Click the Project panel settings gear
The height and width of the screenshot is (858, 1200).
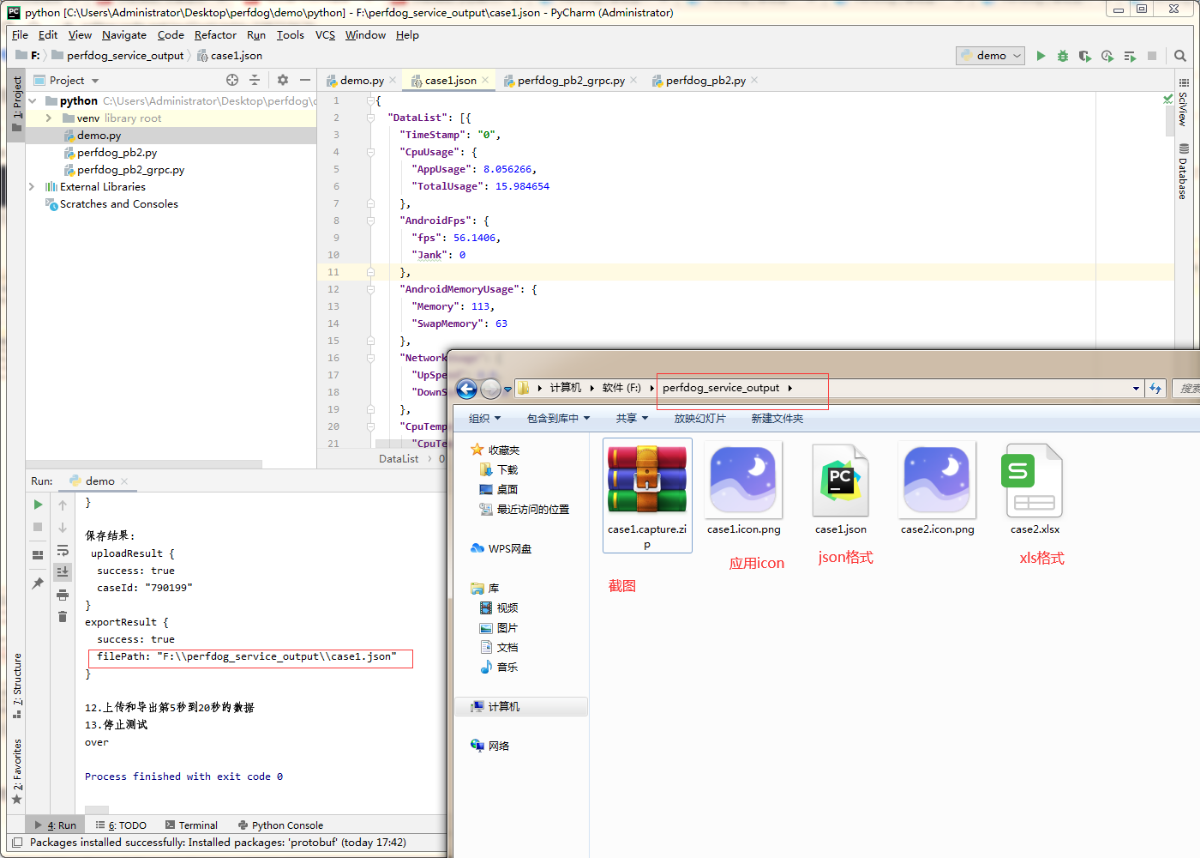click(282, 80)
